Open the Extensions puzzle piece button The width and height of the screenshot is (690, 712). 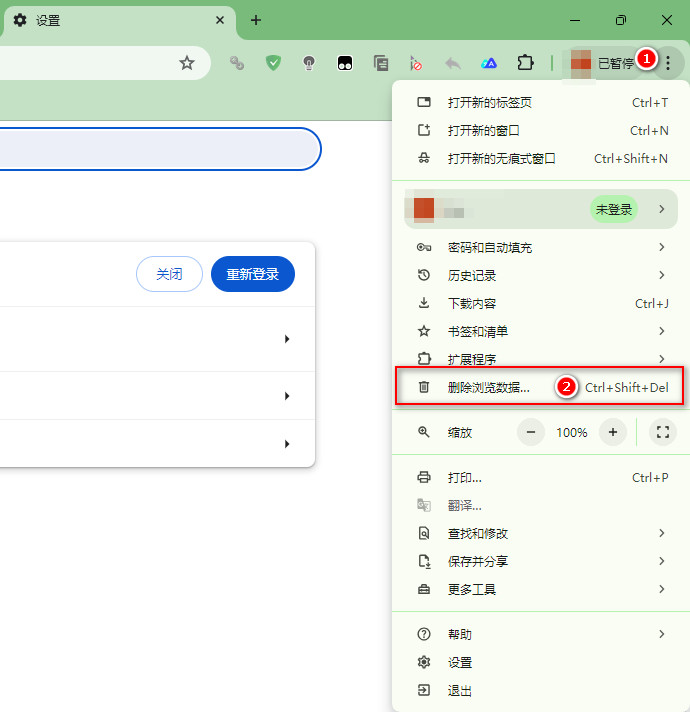click(x=525, y=63)
